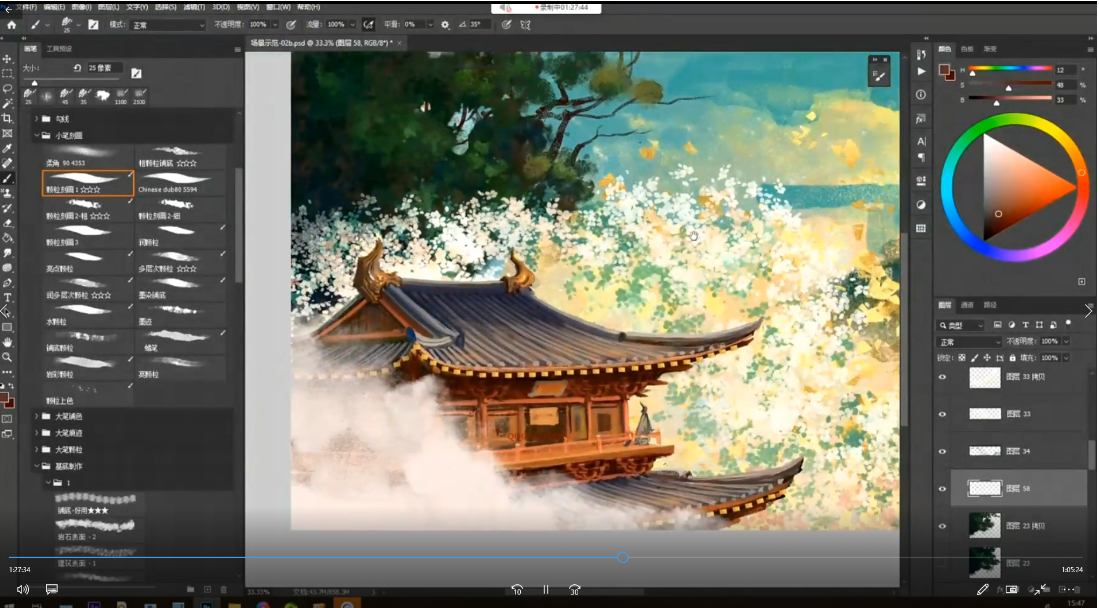Screen dimensions: 1099x608
Task: Open the 3D(D) menu
Action: 221,7
